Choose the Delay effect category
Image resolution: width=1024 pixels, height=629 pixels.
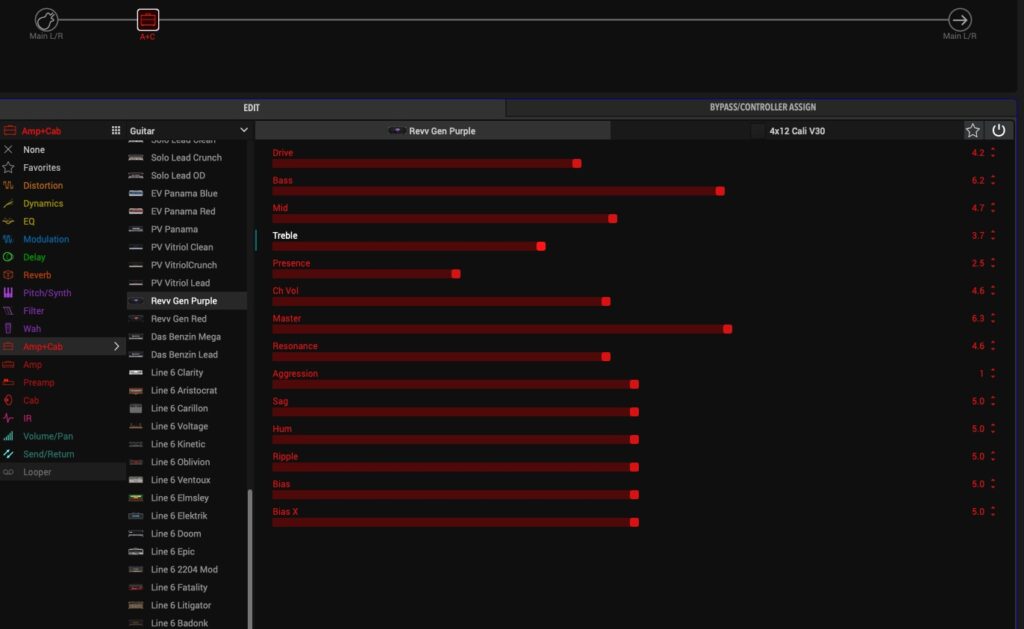(35, 257)
